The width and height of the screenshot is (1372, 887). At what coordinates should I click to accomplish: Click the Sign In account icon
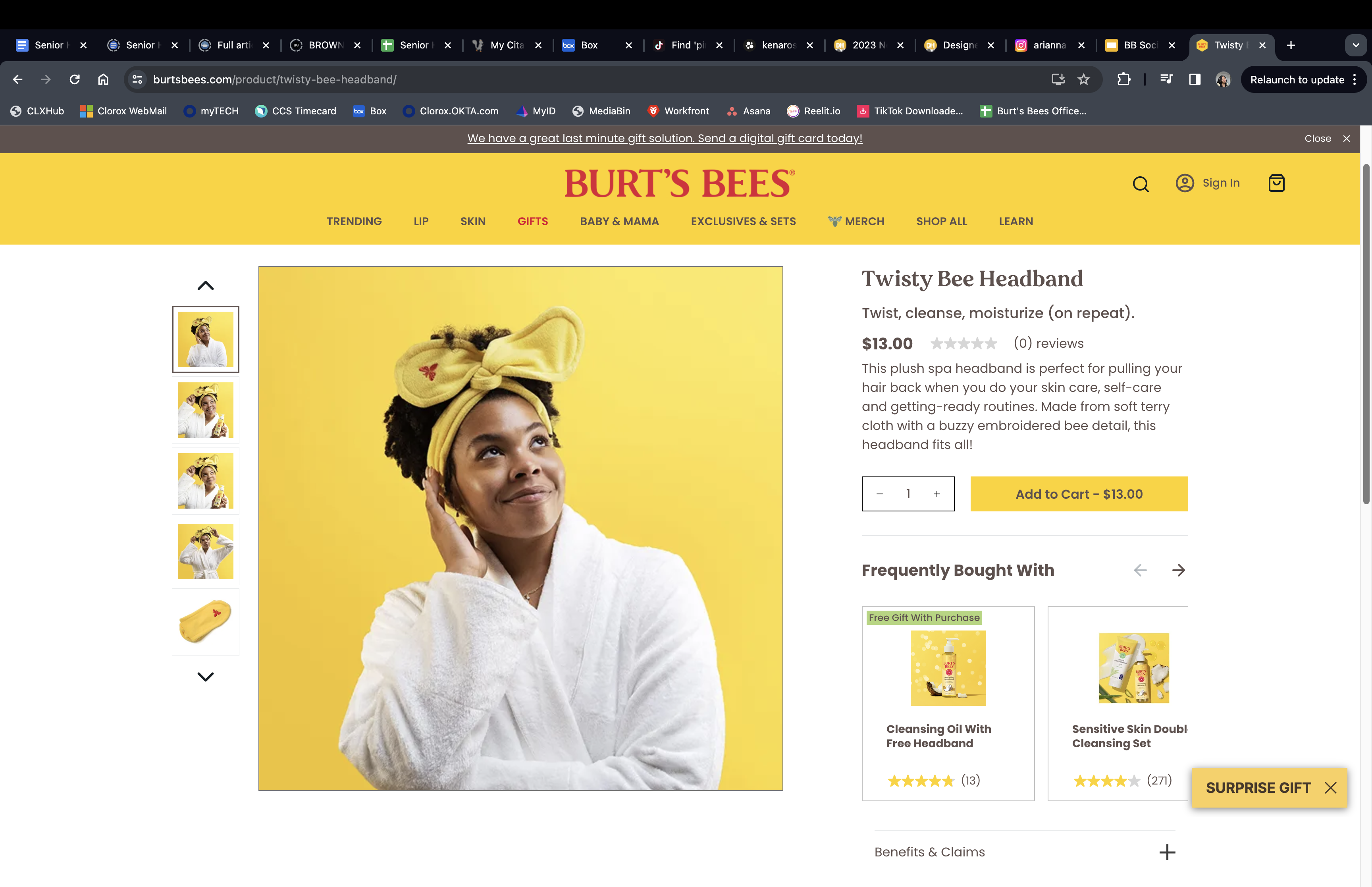click(1184, 183)
